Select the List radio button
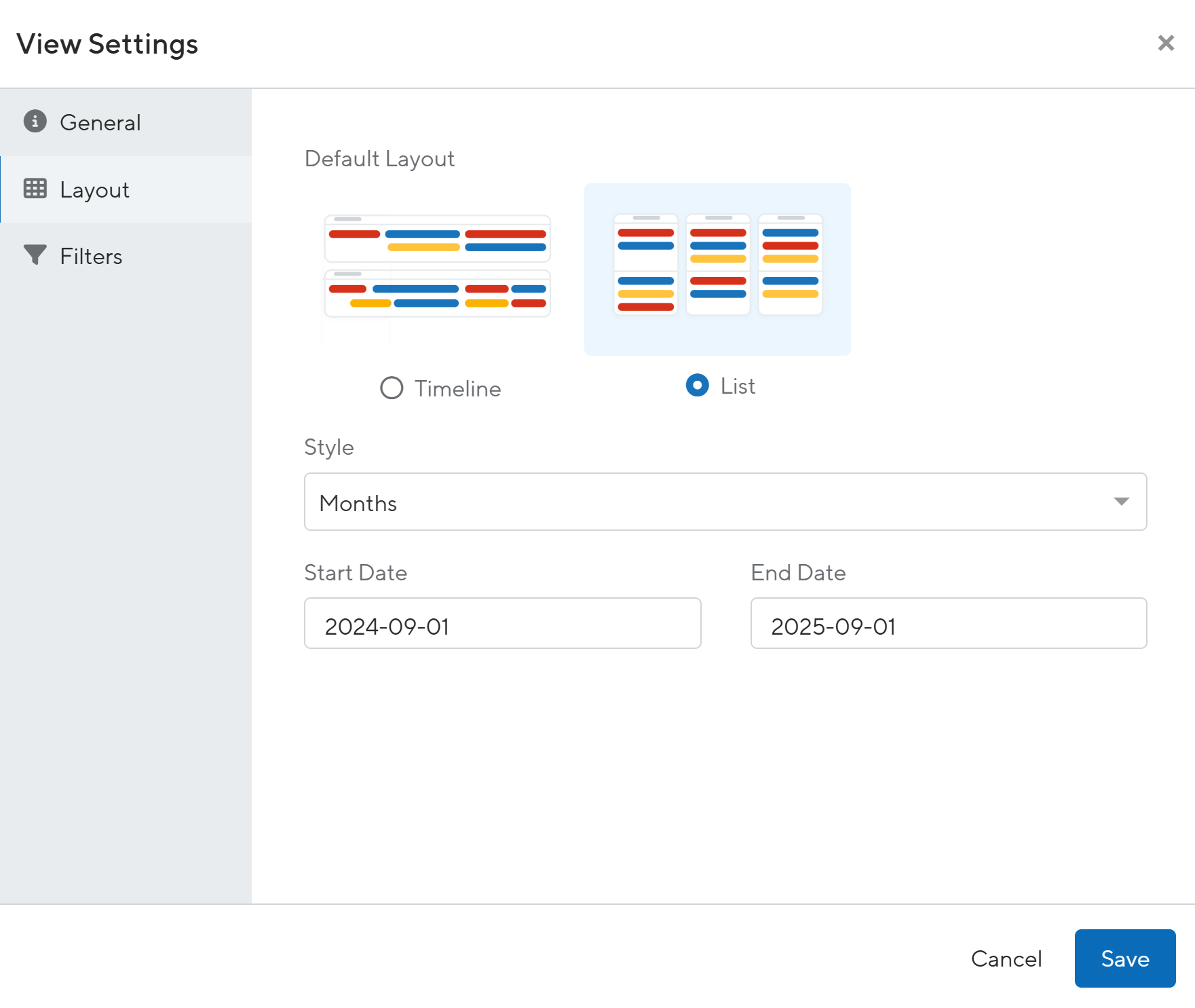The height and width of the screenshot is (1008, 1195). (697, 386)
